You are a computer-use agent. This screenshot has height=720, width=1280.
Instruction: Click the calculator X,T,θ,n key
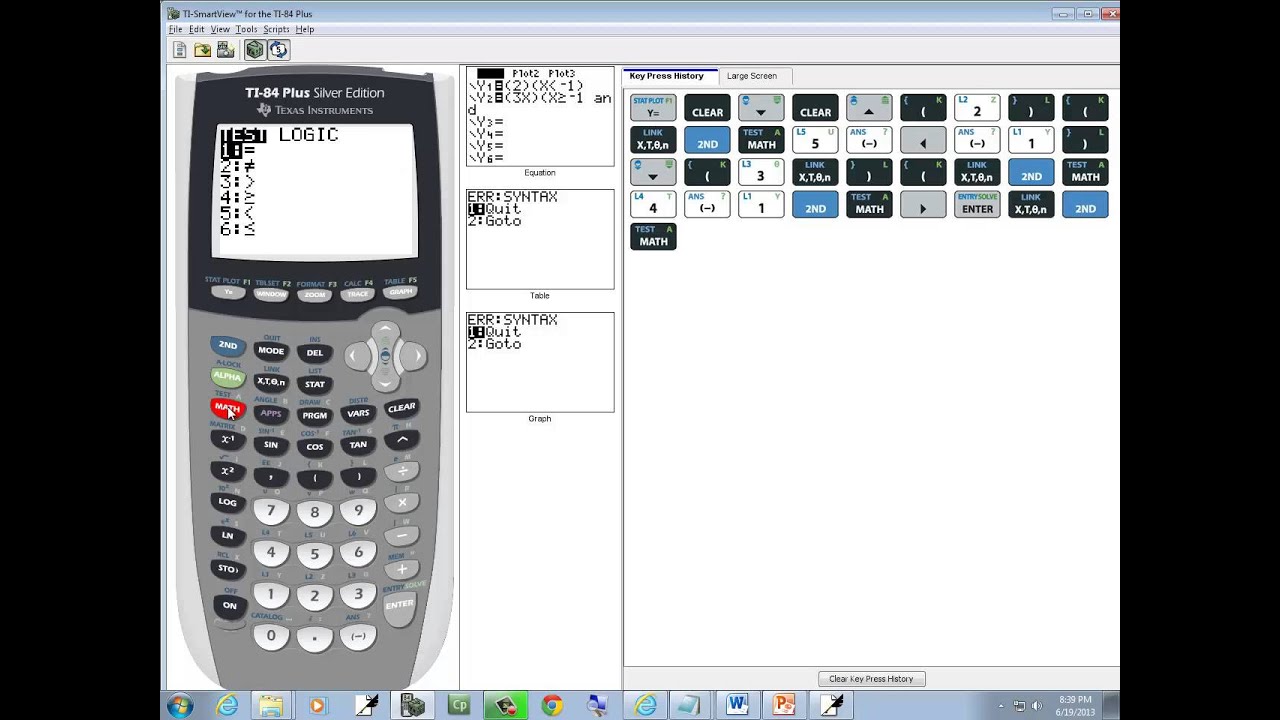271,382
